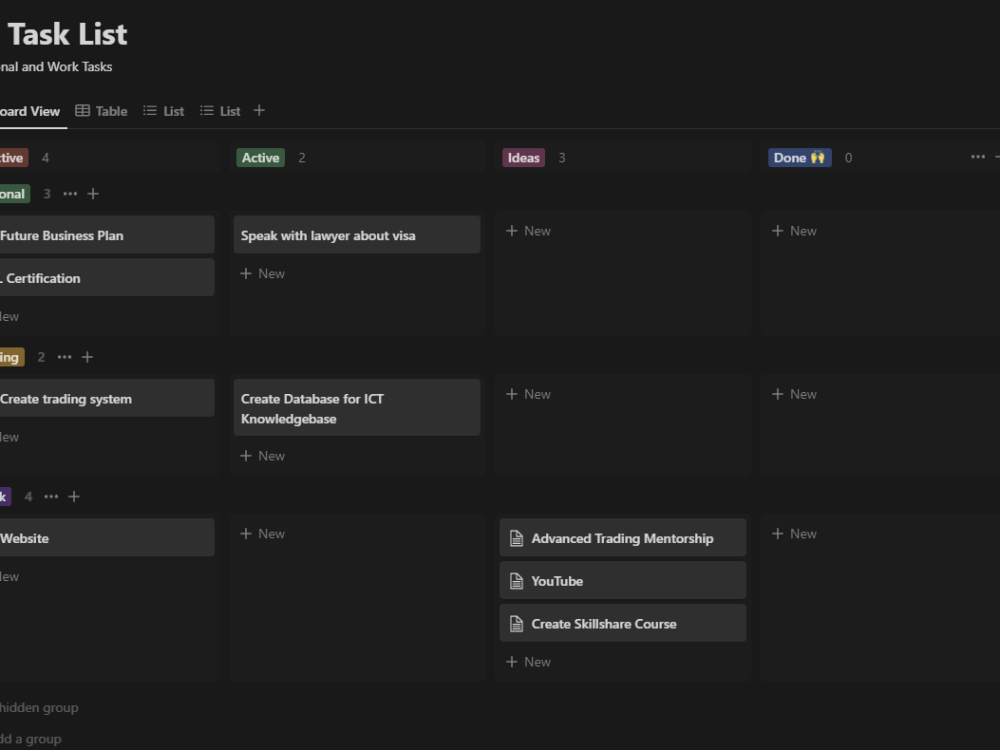Expand the Hidden group section
The image size is (1000, 750).
(x=38, y=707)
